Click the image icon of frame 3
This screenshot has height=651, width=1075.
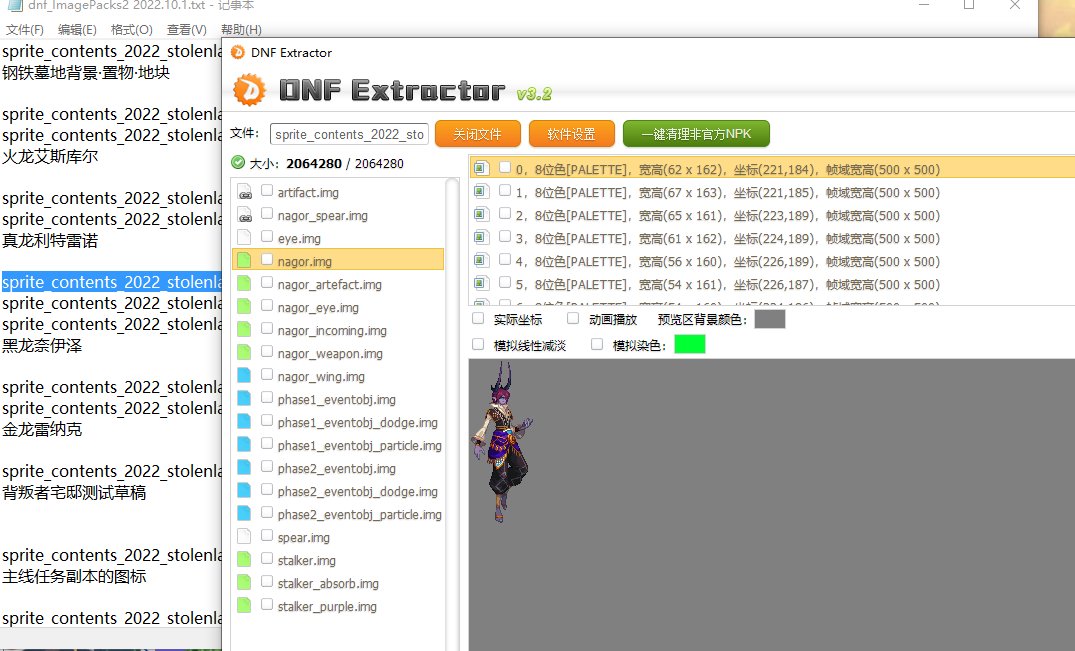481,237
